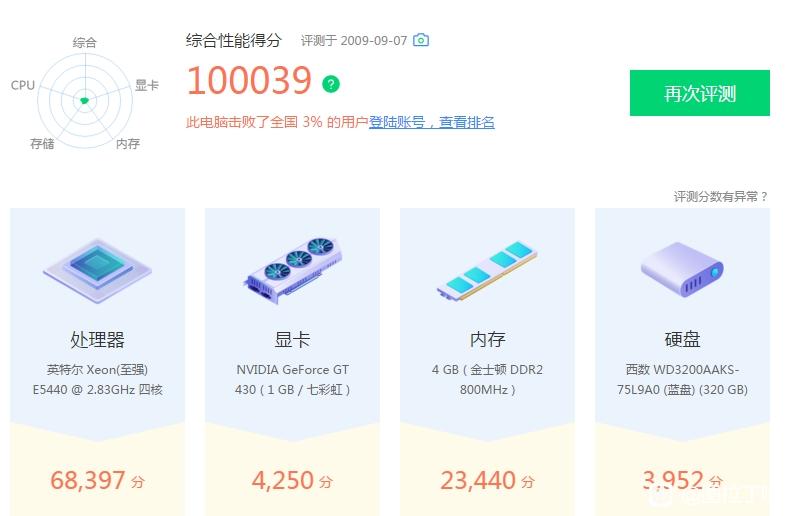Click the memory stick icon

pos(487,271)
